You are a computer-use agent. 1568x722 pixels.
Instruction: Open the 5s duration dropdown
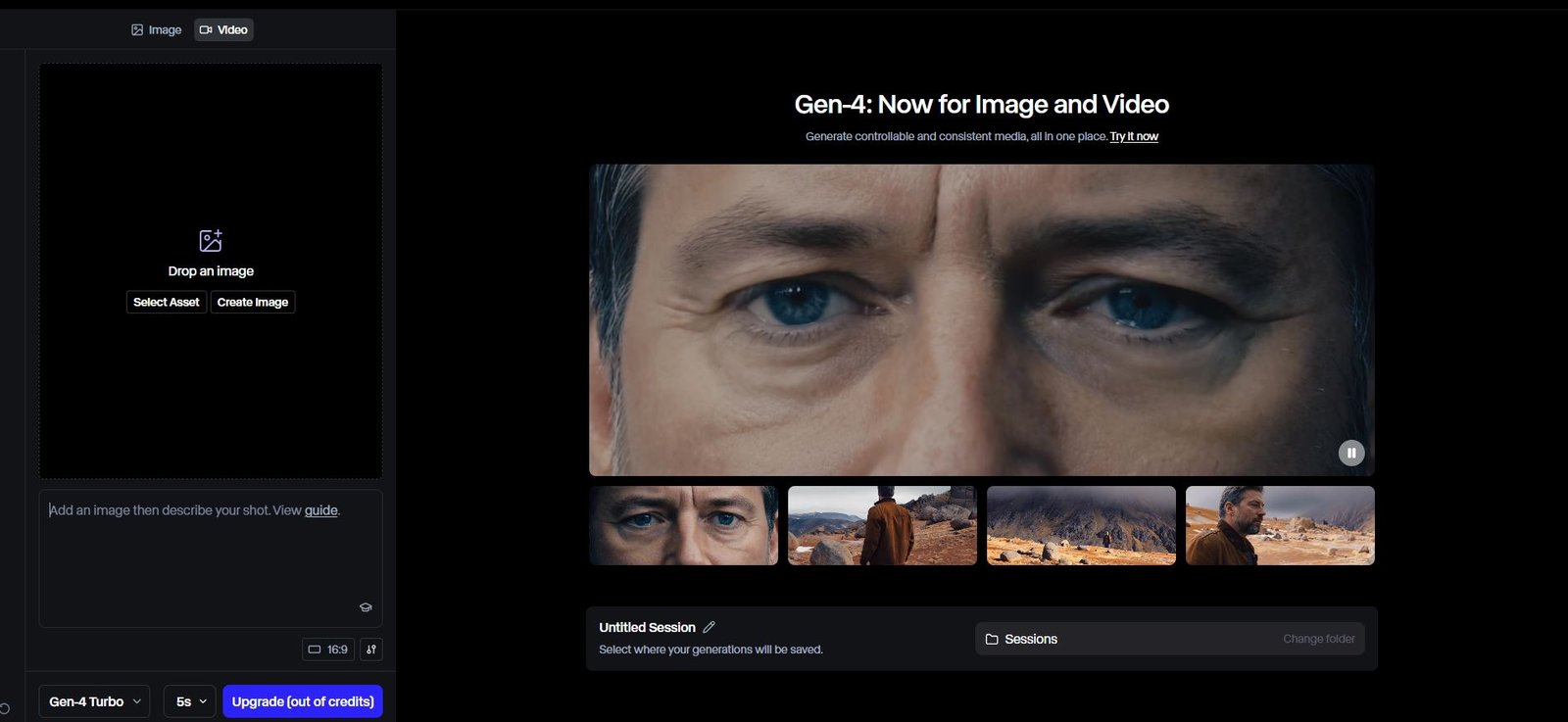tap(190, 701)
